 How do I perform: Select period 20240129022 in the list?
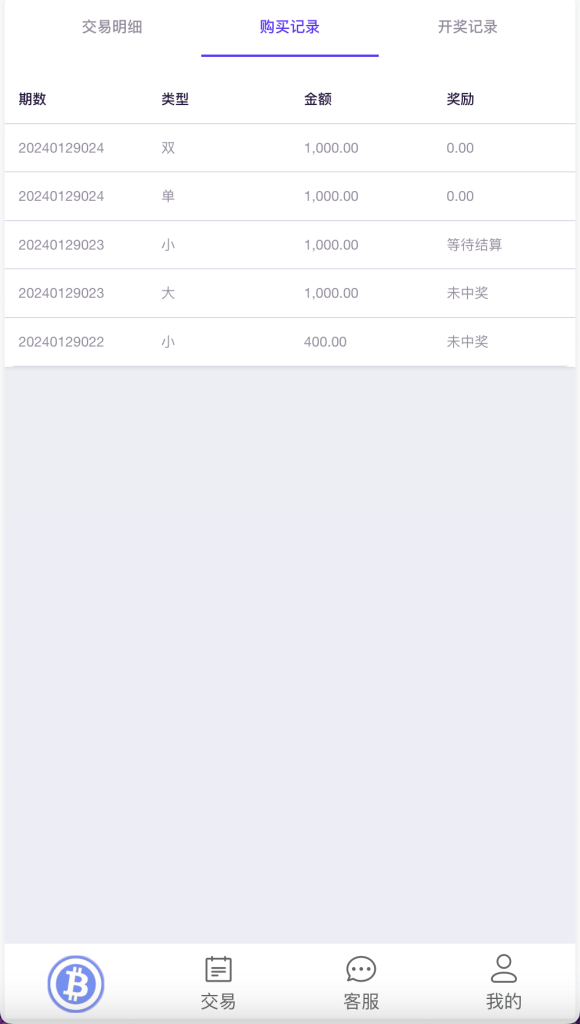tap(60, 341)
